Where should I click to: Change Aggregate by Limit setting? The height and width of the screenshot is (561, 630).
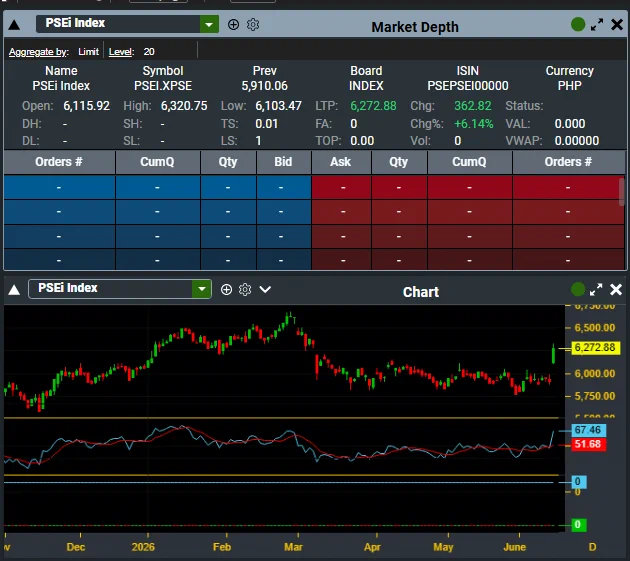[88, 52]
